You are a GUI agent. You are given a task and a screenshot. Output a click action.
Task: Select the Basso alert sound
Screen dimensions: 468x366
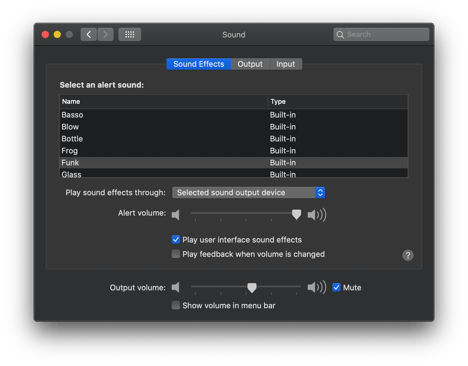(234, 115)
